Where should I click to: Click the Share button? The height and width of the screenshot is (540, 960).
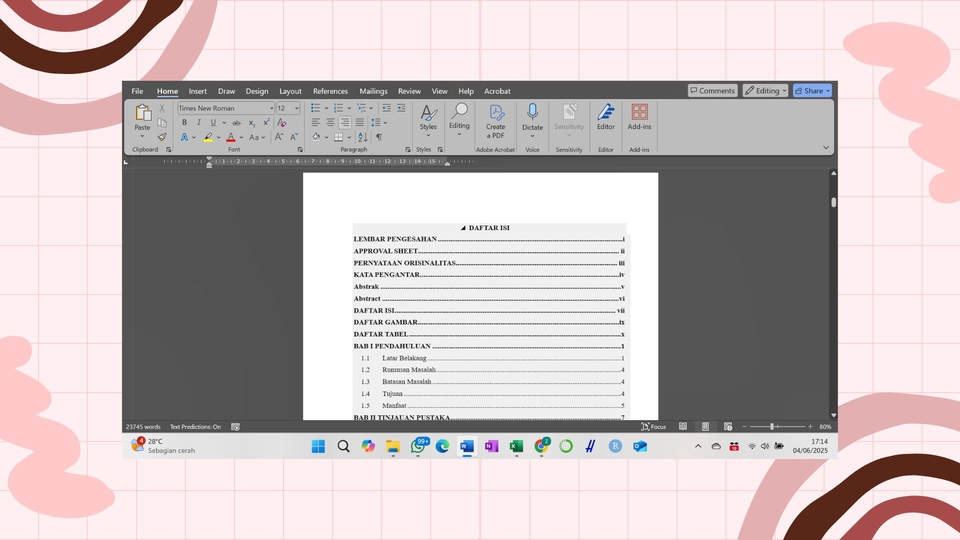coord(812,91)
